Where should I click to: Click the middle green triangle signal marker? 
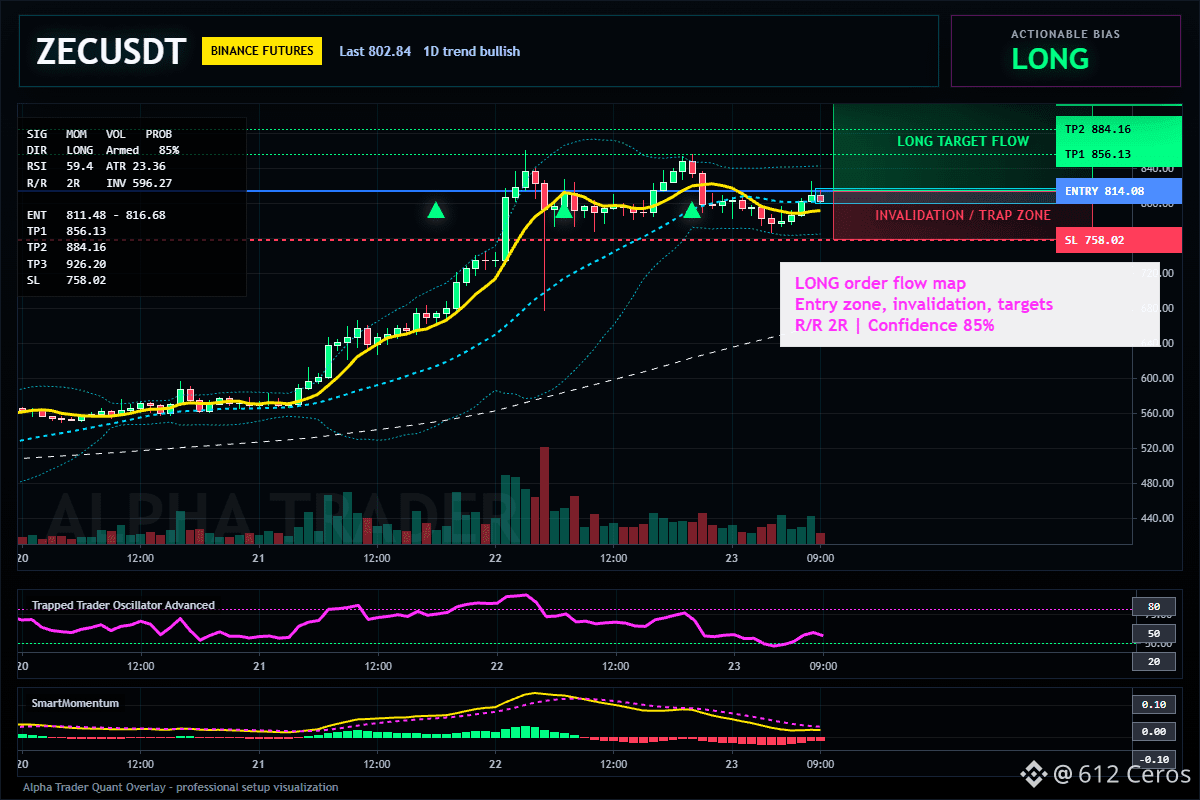(x=564, y=210)
